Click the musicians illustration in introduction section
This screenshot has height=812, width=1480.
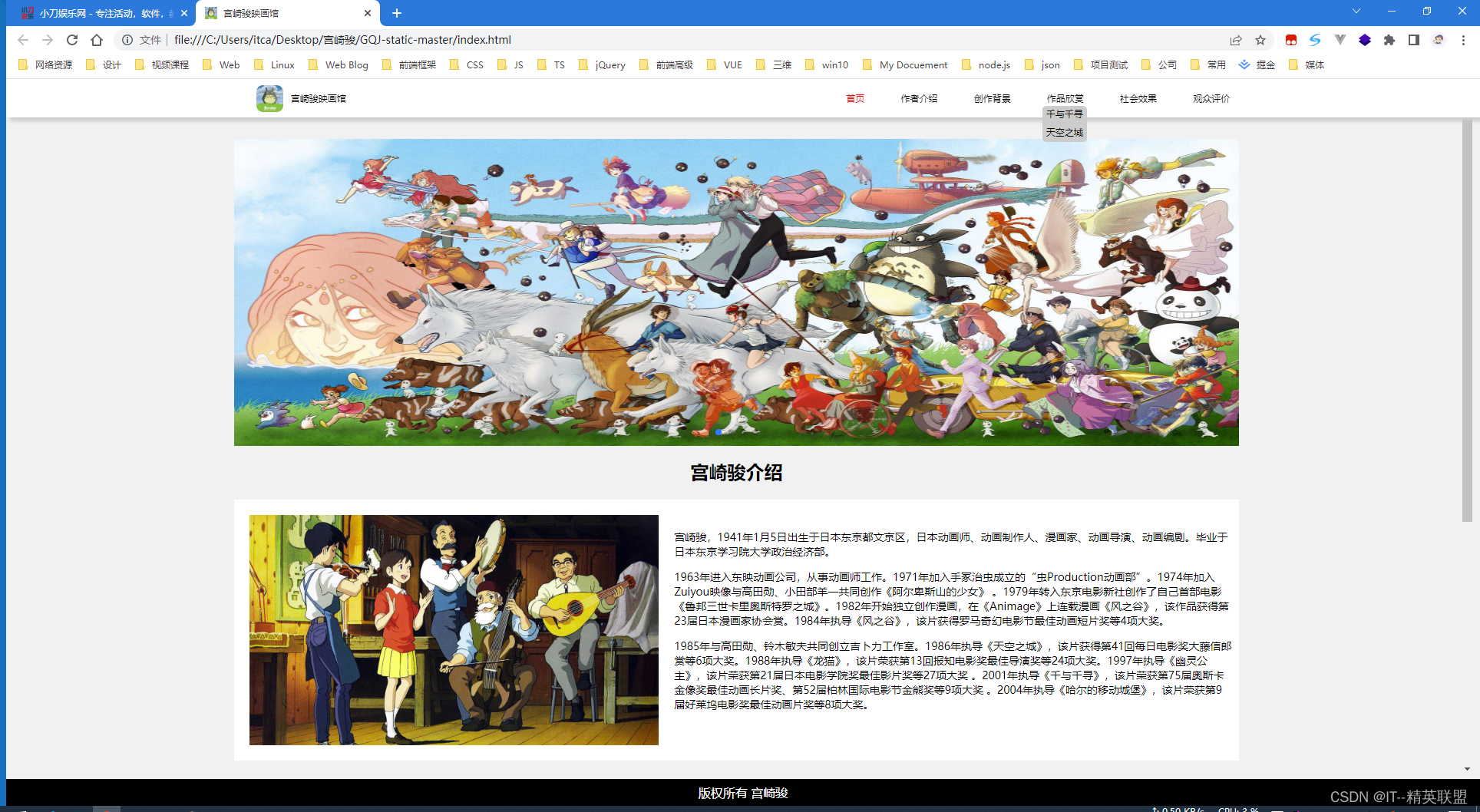pyautogui.click(x=454, y=630)
